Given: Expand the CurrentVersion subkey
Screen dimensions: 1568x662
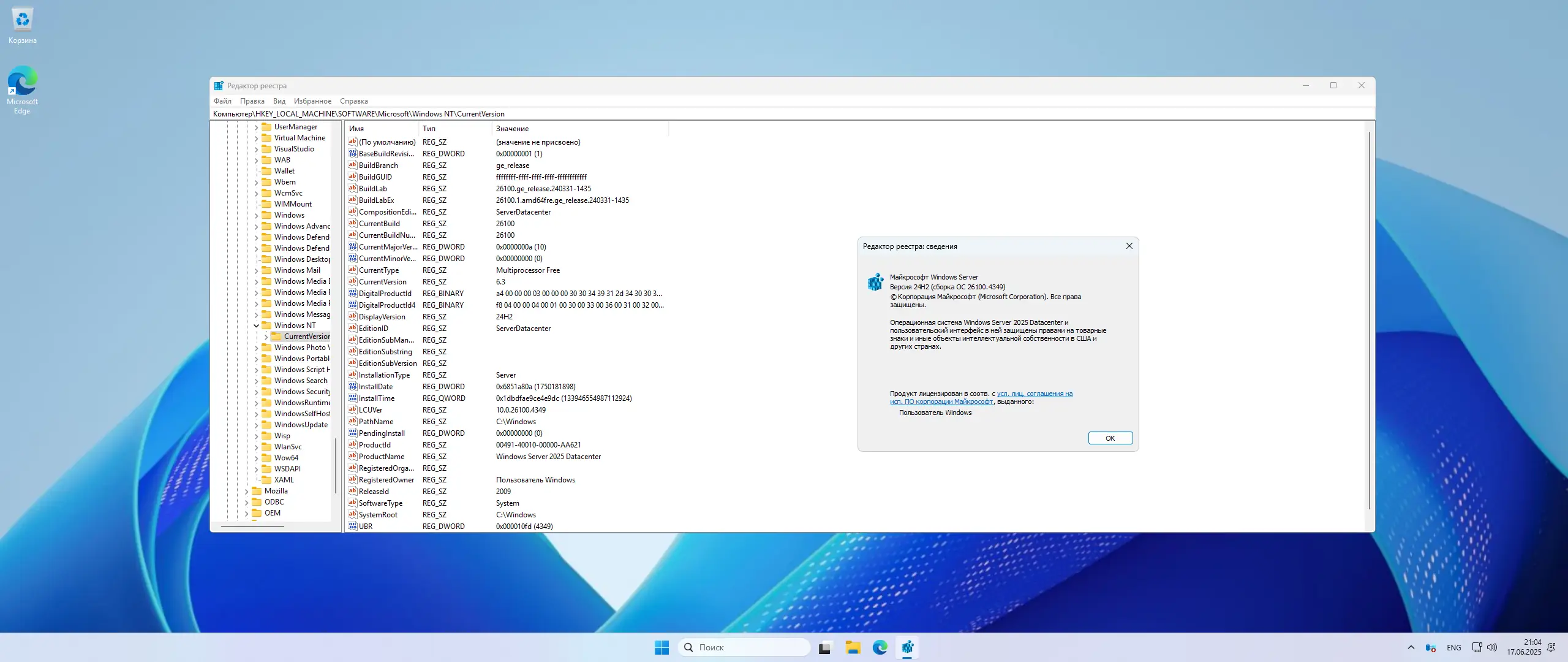Looking at the screenshot, I should [x=266, y=337].
